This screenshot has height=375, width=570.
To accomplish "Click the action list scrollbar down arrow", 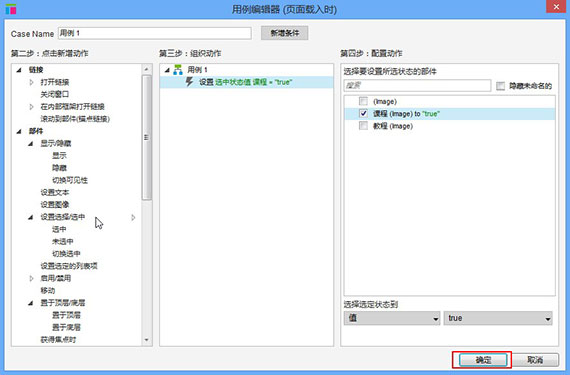I will tap(146, 340).
